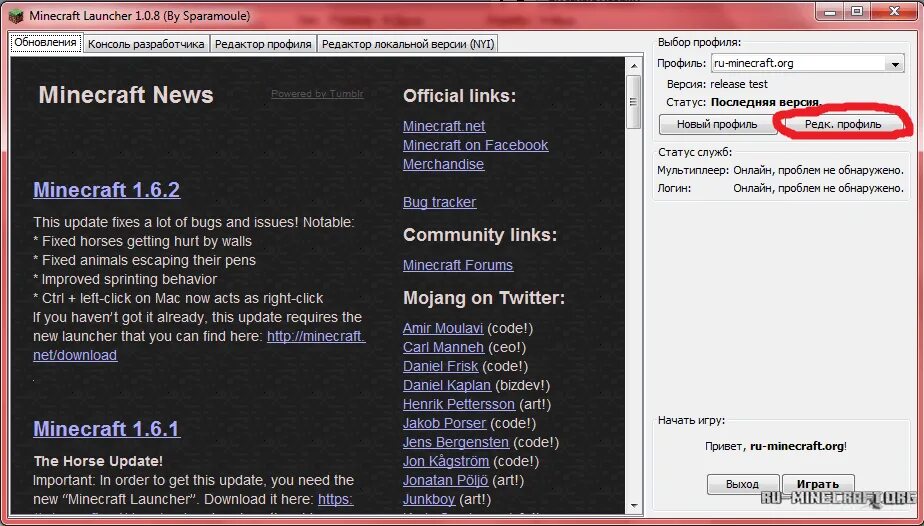The height and width of the screenshot is (526, 924).
Task: Open Daniel Frisk's Twitter link
Action: (440, 366)
